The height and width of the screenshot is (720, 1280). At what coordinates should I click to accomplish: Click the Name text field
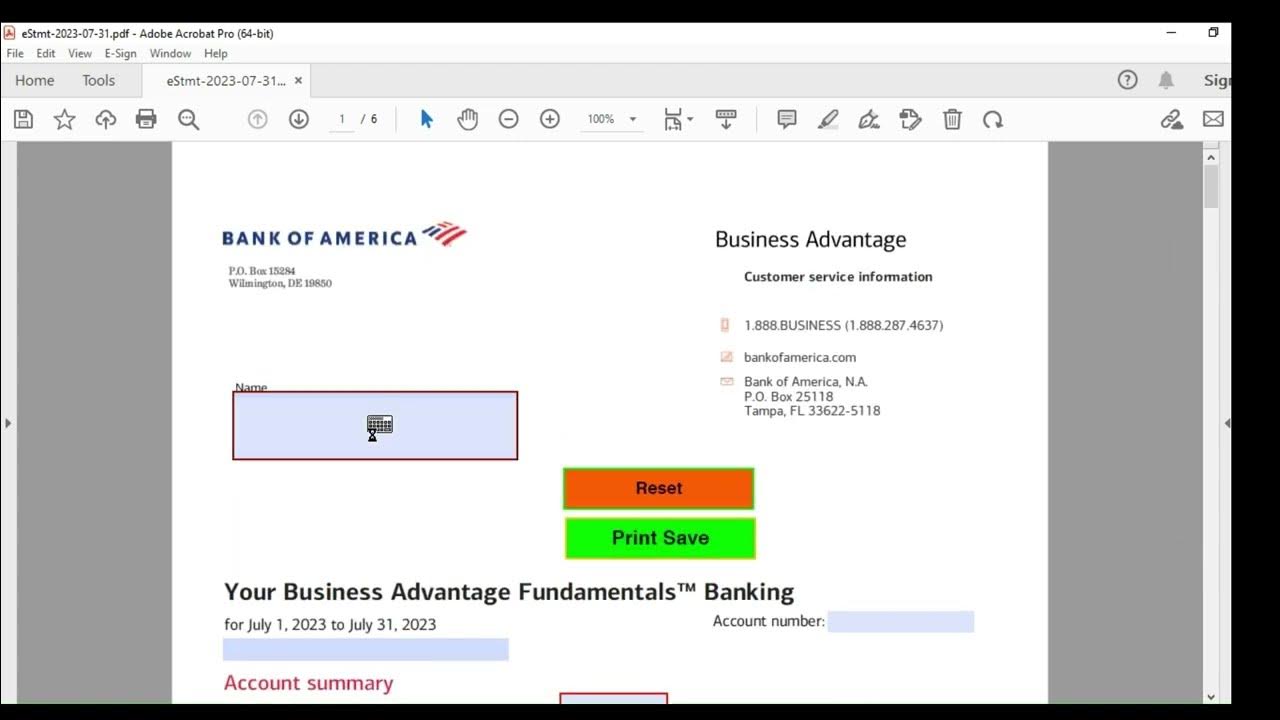(x=375, y=426)
